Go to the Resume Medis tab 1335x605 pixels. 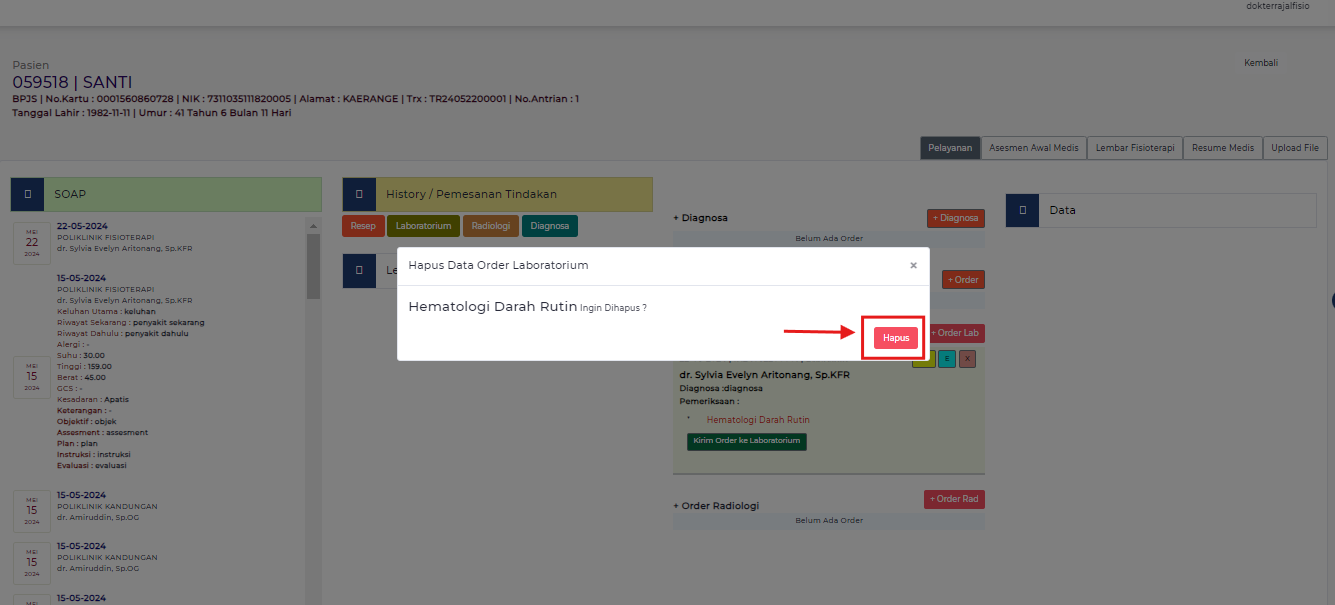point(1222,148)
